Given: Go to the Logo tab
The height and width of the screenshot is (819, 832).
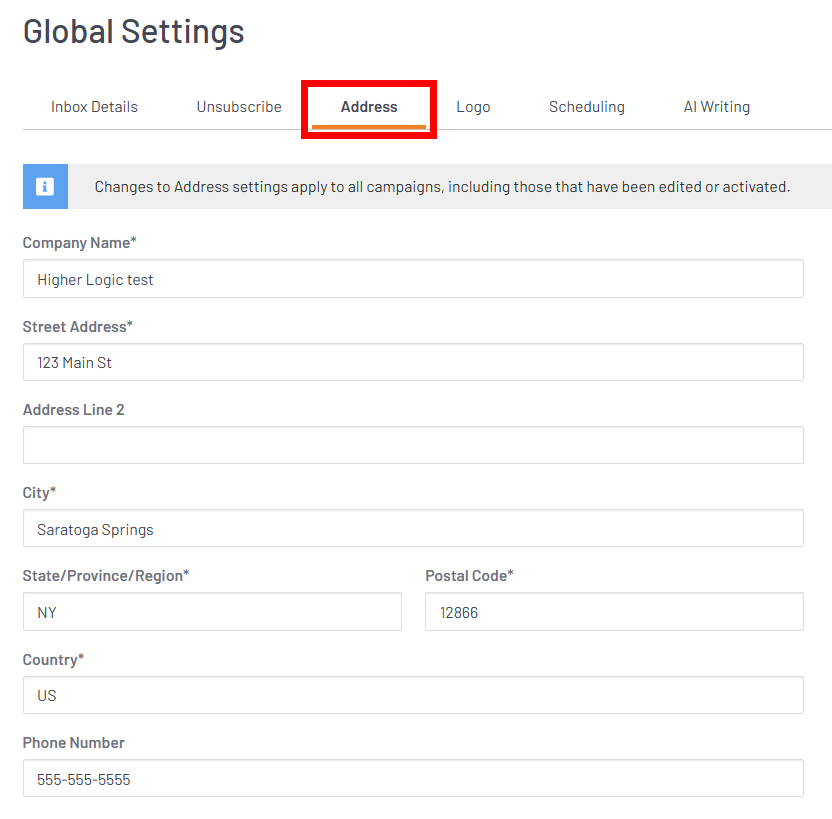Looking at the screenshot, I should click(x=473, y=107).
